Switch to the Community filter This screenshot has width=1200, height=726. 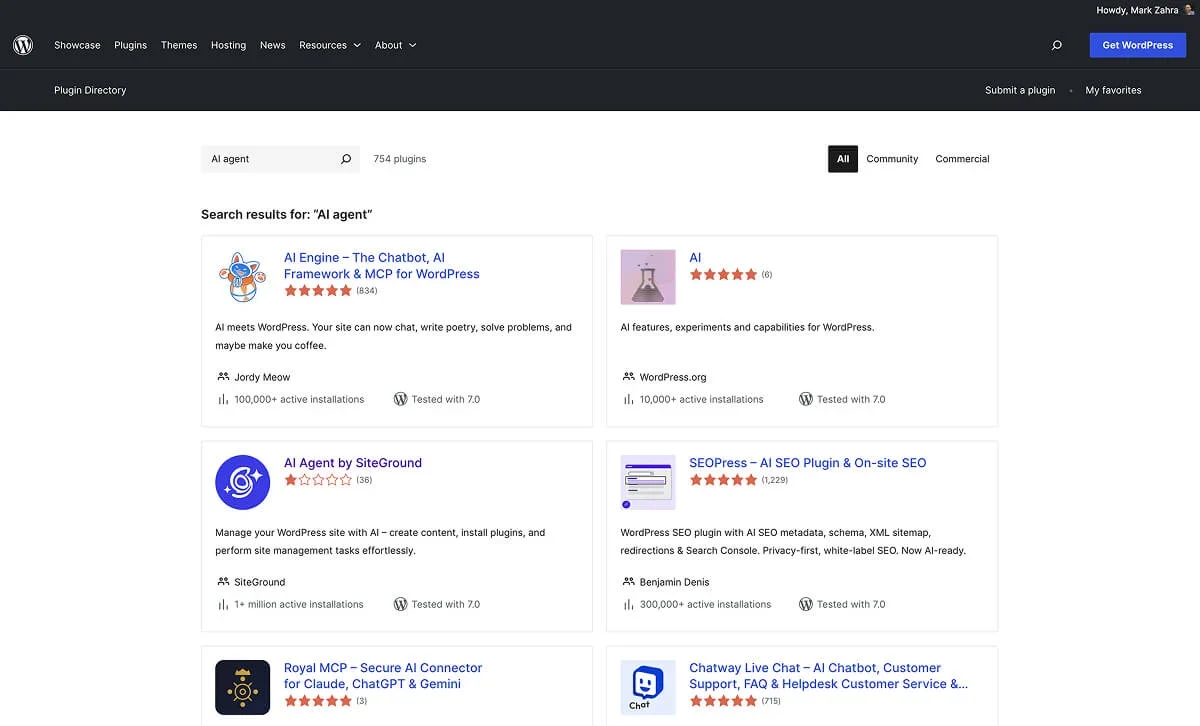point(892,159)
